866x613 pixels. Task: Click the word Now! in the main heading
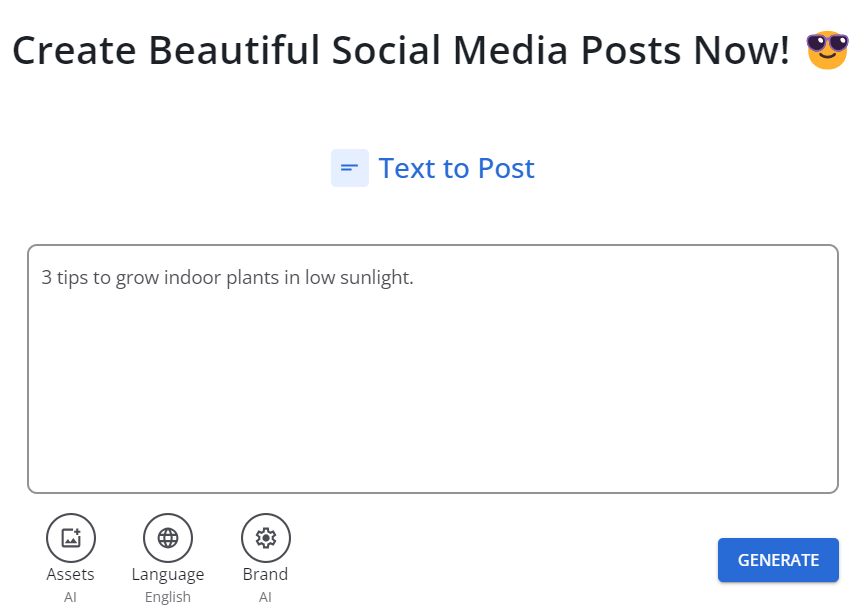[x=741, y=50]
